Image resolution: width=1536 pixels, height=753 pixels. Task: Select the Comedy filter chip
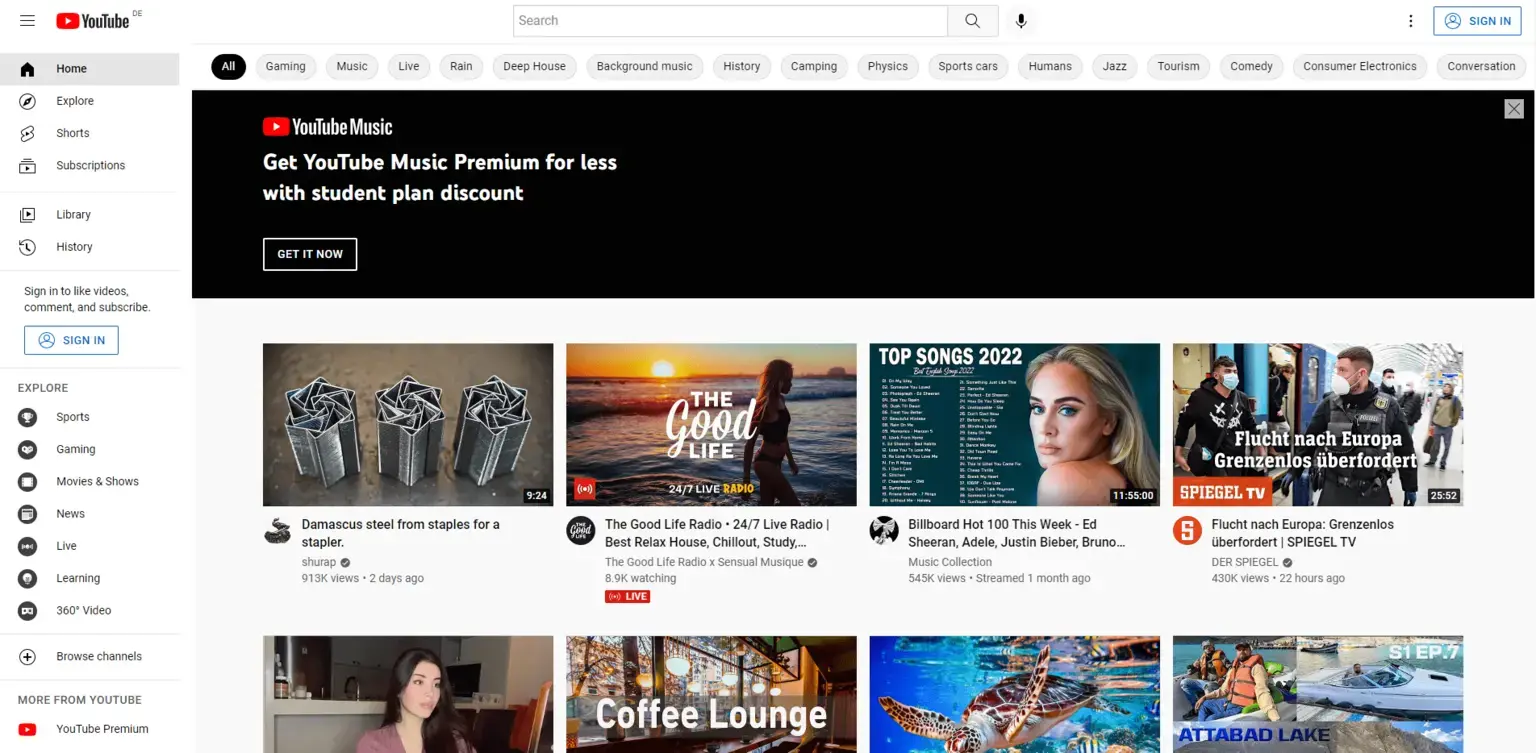(x=1251, y=66)
